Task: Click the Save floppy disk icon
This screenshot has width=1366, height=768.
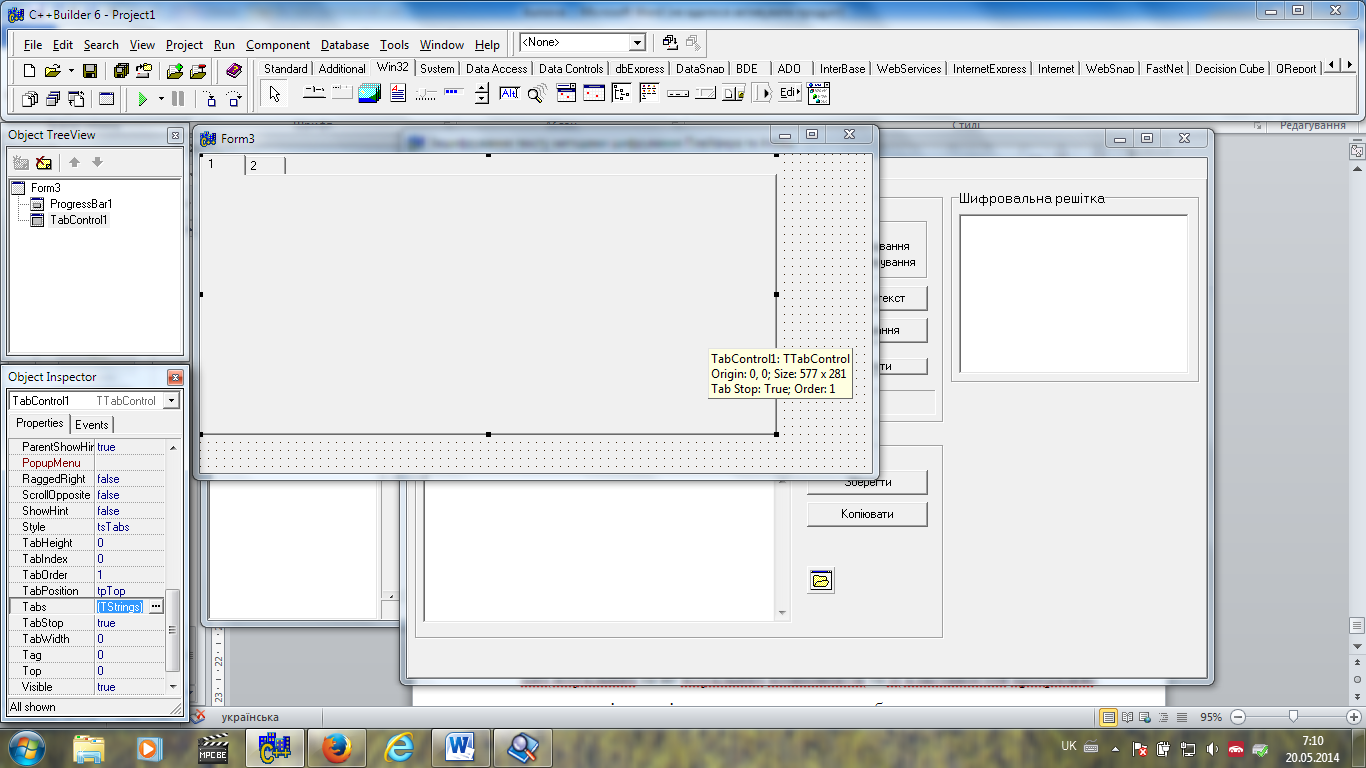Action: (90, 71)
